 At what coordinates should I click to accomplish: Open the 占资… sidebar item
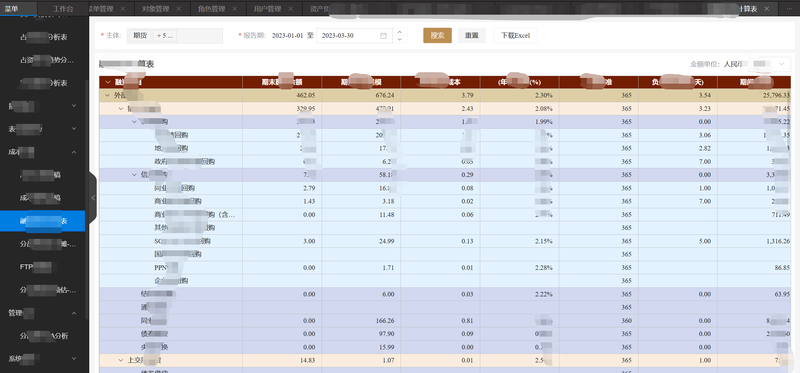[x=42, y=60]
